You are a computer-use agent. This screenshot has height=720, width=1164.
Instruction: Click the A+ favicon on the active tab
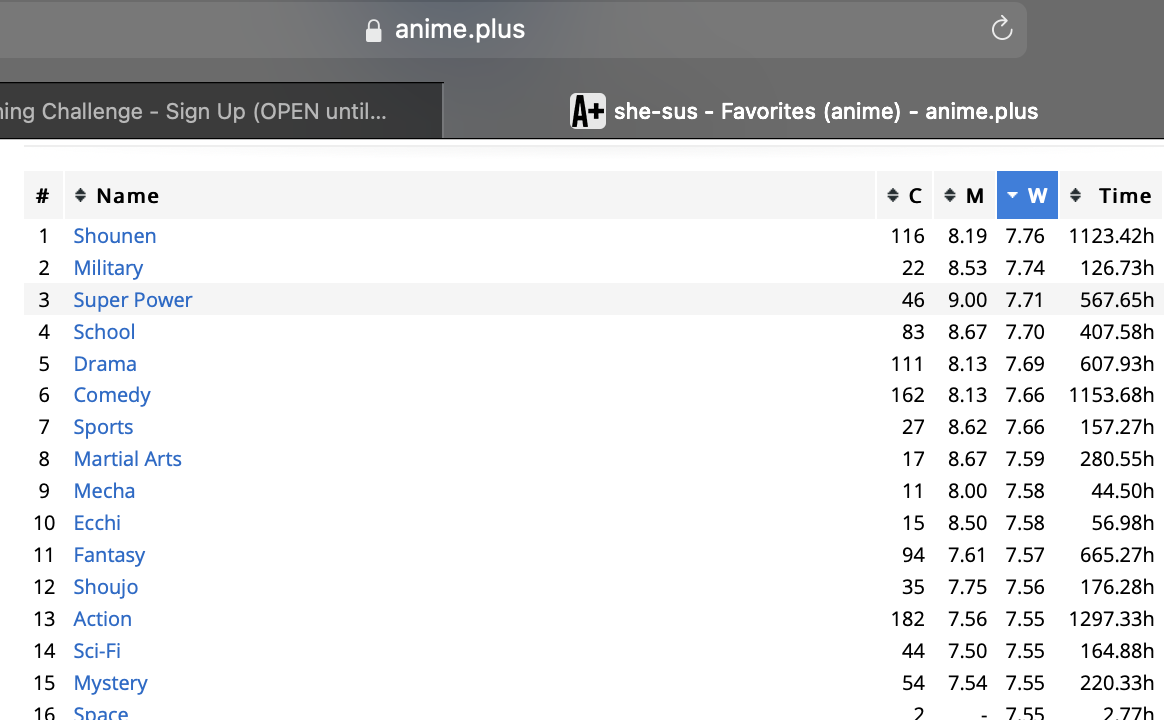[x=587, y=111]
